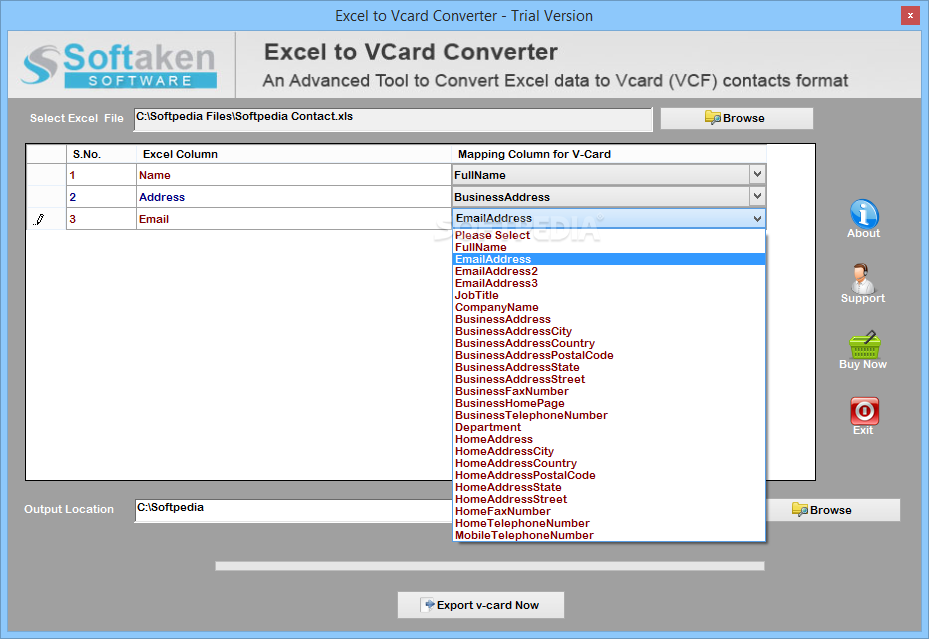
Task: Click the Output Location path field
Action: (x=294, y=510)
